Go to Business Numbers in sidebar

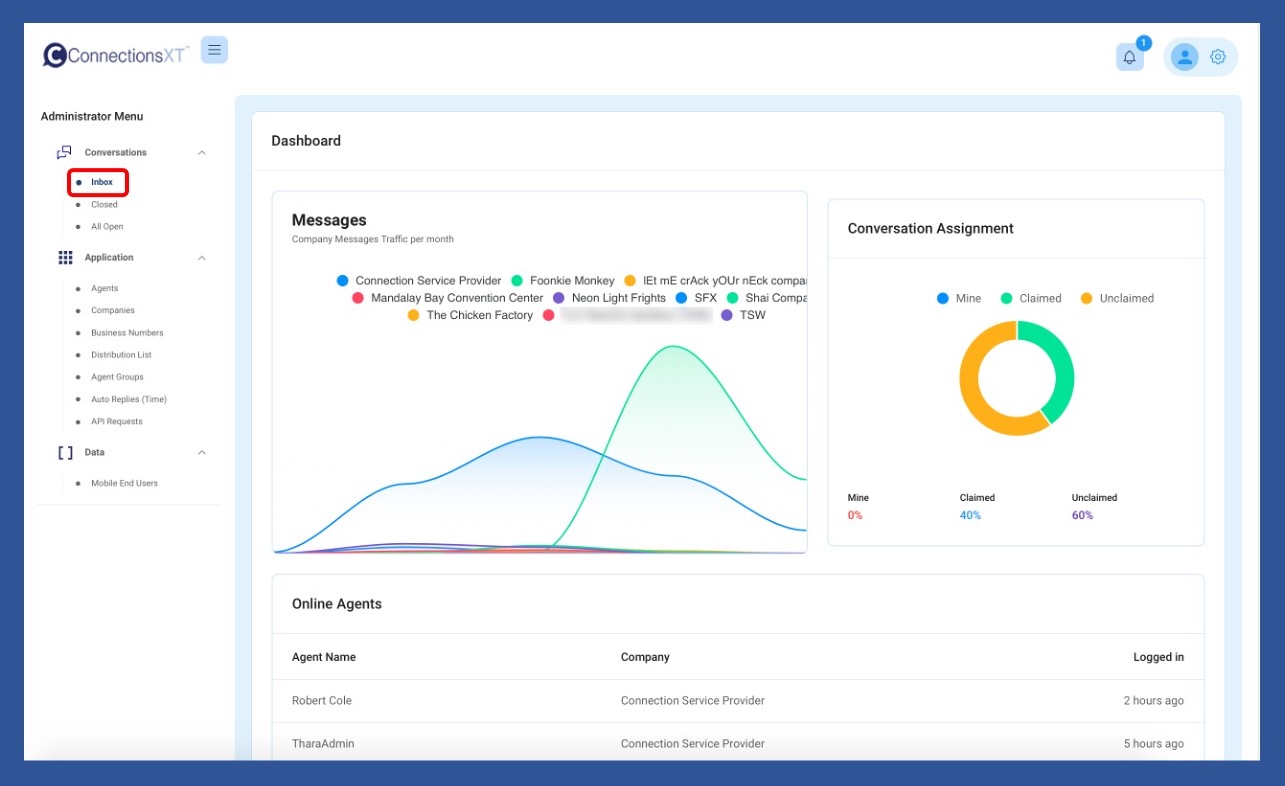tap(127, 333)
